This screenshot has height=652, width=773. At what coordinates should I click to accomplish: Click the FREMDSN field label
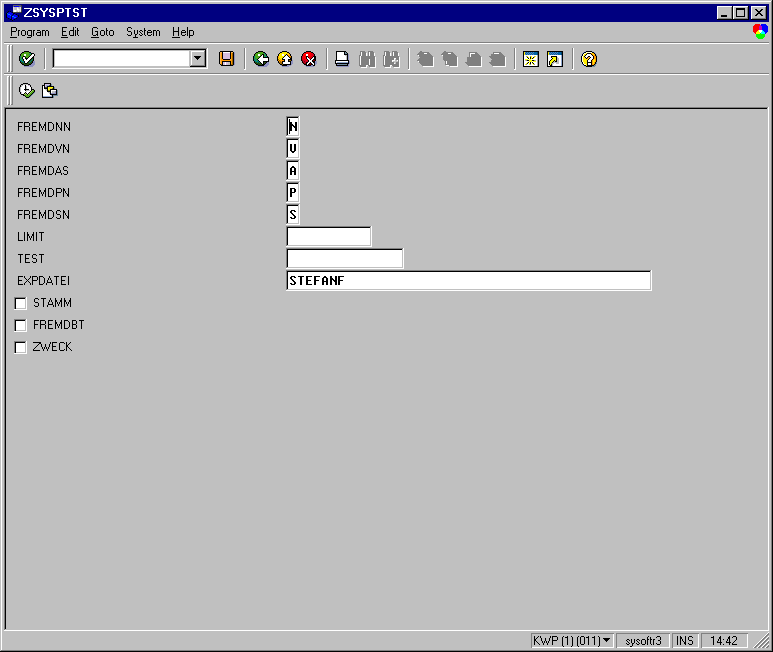[43, 214]
